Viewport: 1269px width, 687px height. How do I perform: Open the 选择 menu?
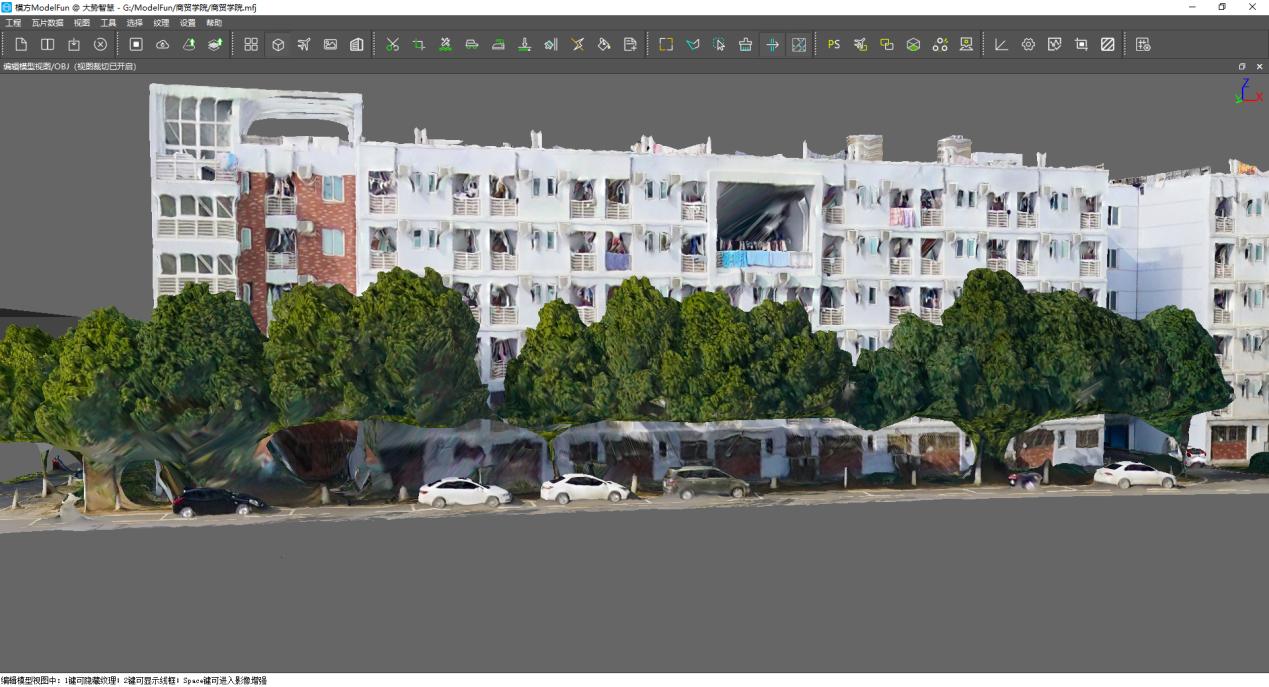coord(135,22)
